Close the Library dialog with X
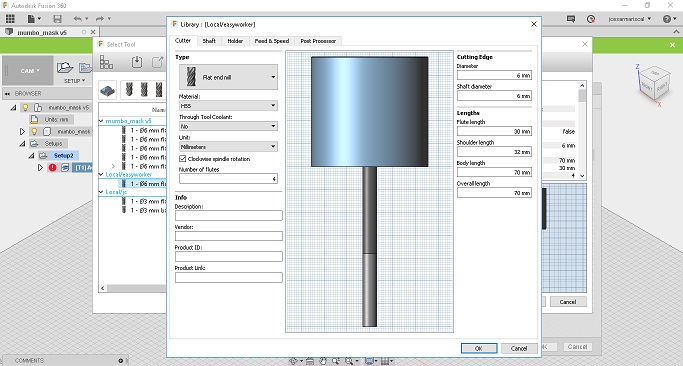This screenshot has width=683, height=366. [x=534, y=24]
